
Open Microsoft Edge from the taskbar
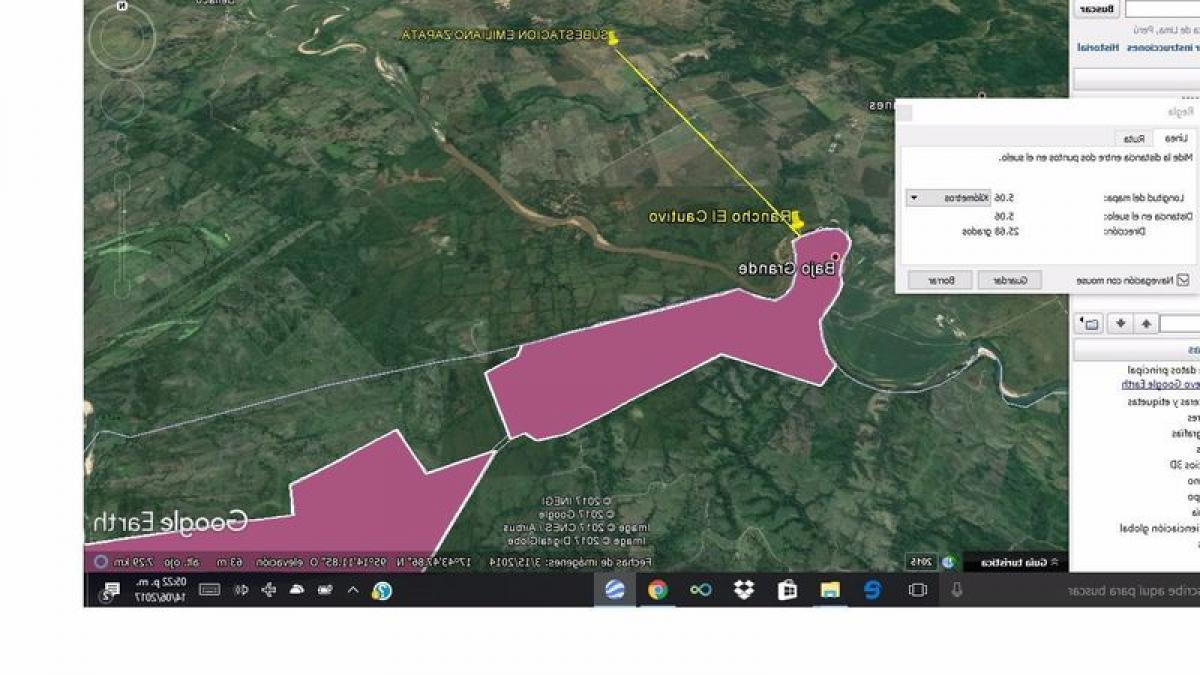tap(873, 588)
